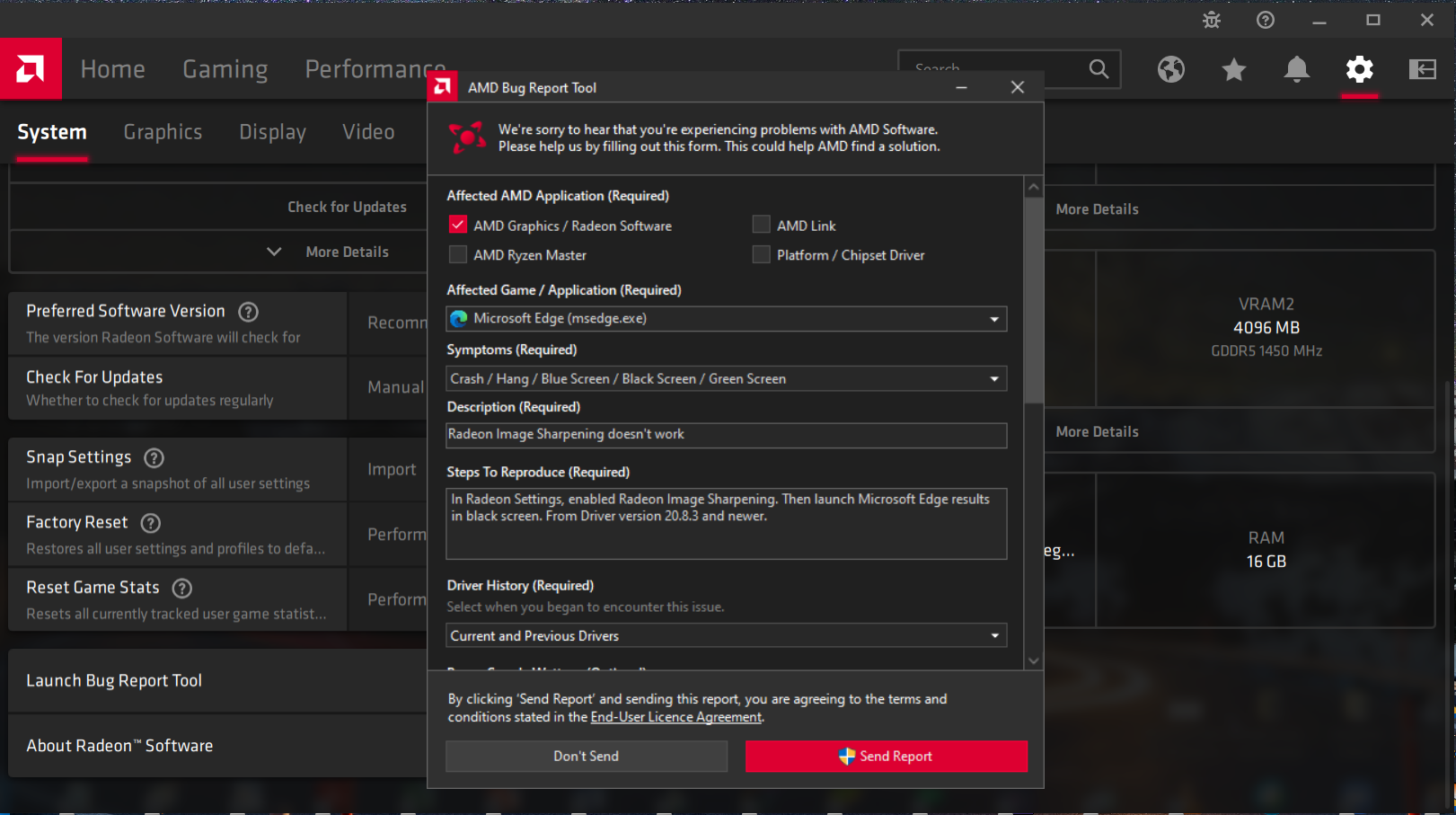
Task: Open the End-User Licence Agreement link
Action: coord(676,717)
